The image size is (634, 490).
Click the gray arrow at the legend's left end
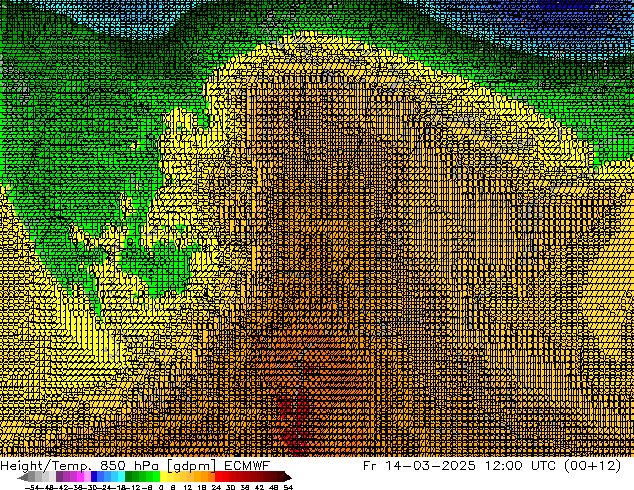[23, 478]
